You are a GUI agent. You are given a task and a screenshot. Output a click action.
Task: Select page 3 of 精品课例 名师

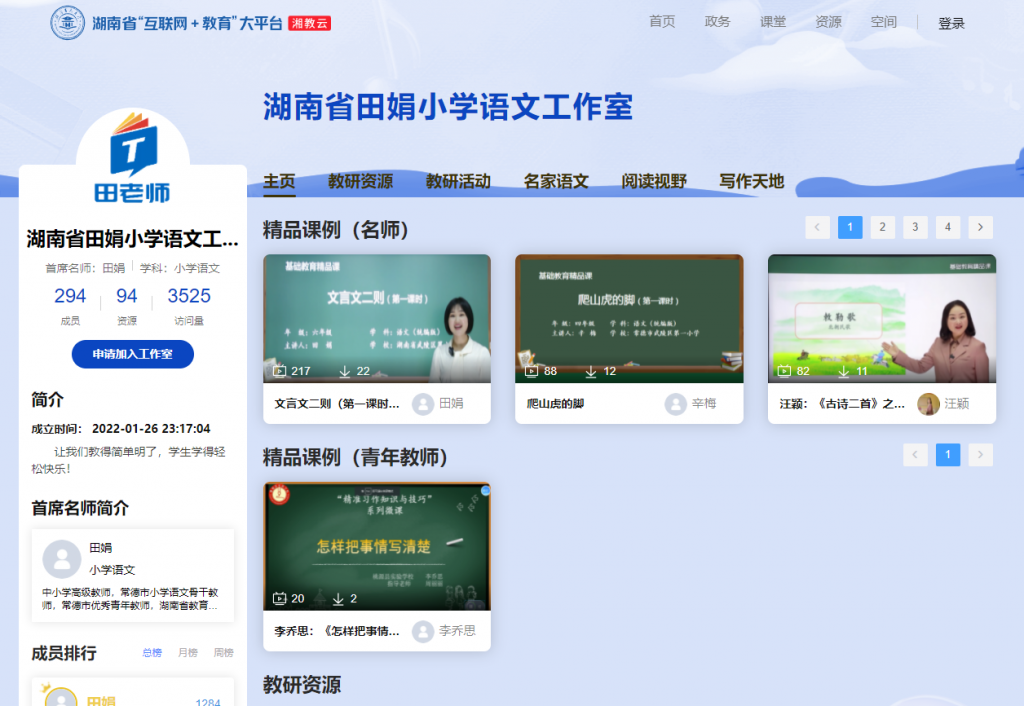coord(915,227)
